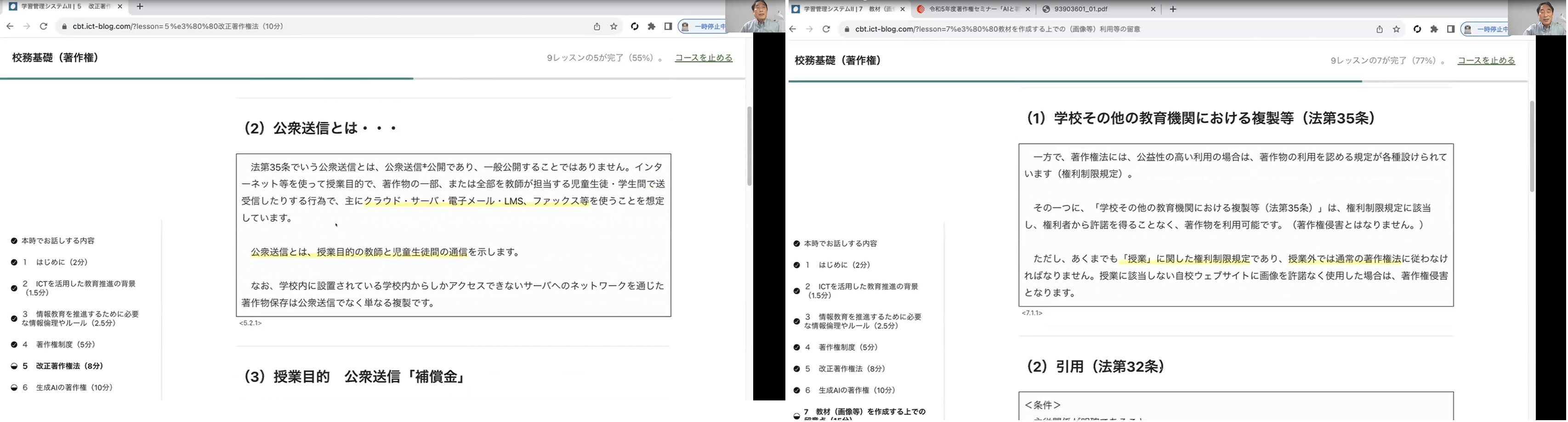Open lesson 4 著作権制度 in the left sidebar
This screenshot has width=1568, height=422.
pyautogui.click(x=59, y=345)
